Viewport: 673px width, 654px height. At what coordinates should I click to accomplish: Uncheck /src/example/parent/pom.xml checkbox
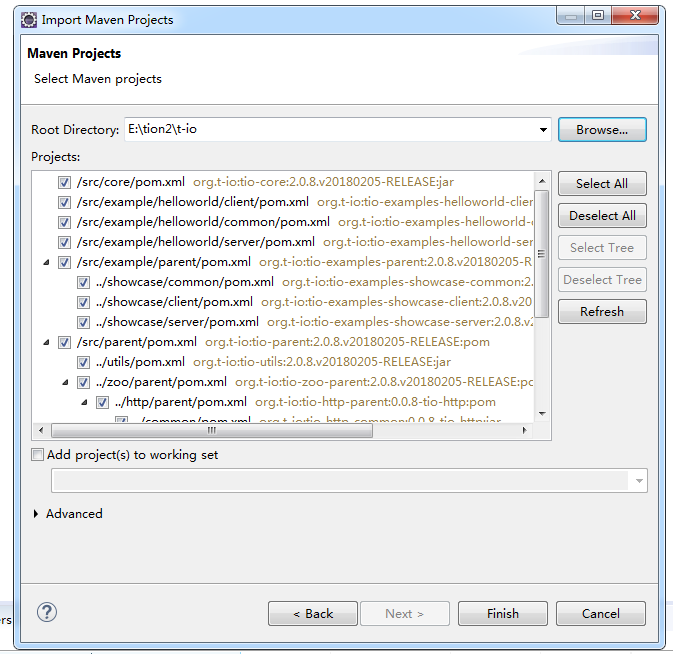(x=64, y=262)
